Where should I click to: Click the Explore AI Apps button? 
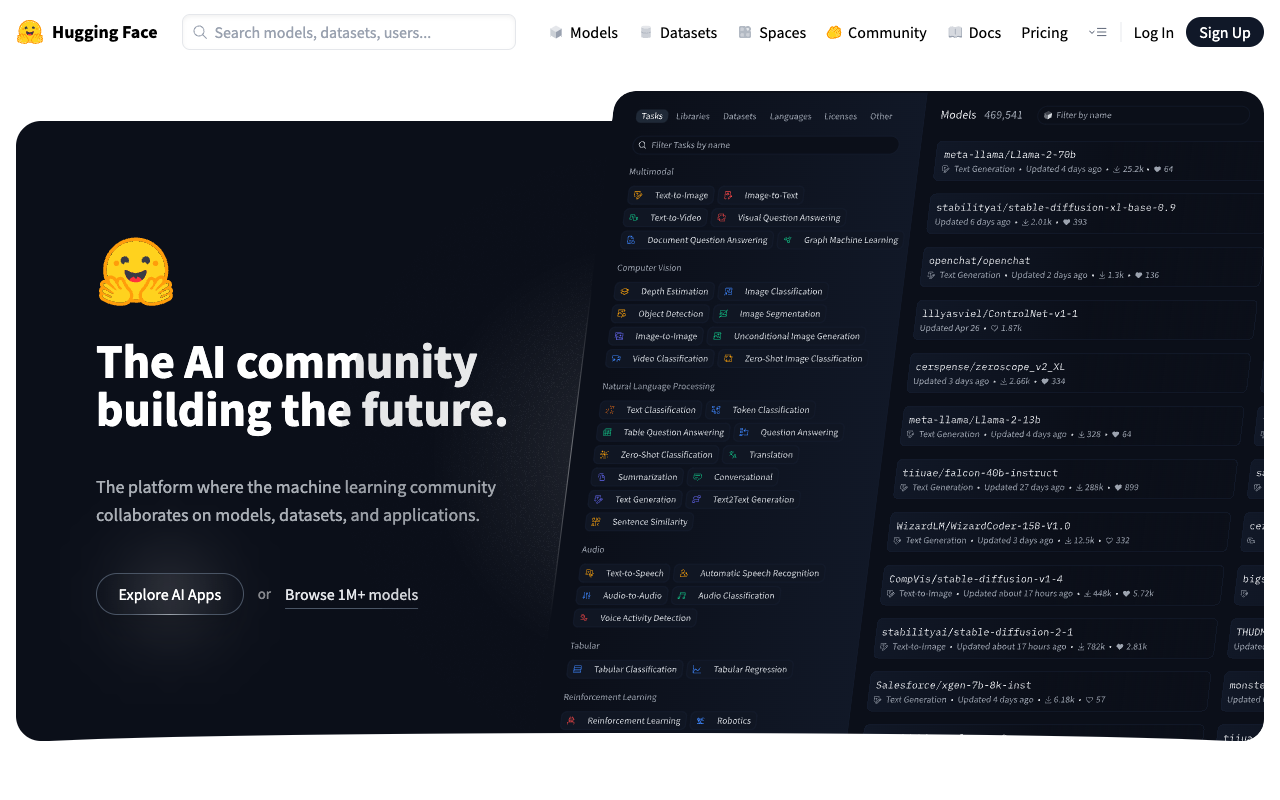170,594
